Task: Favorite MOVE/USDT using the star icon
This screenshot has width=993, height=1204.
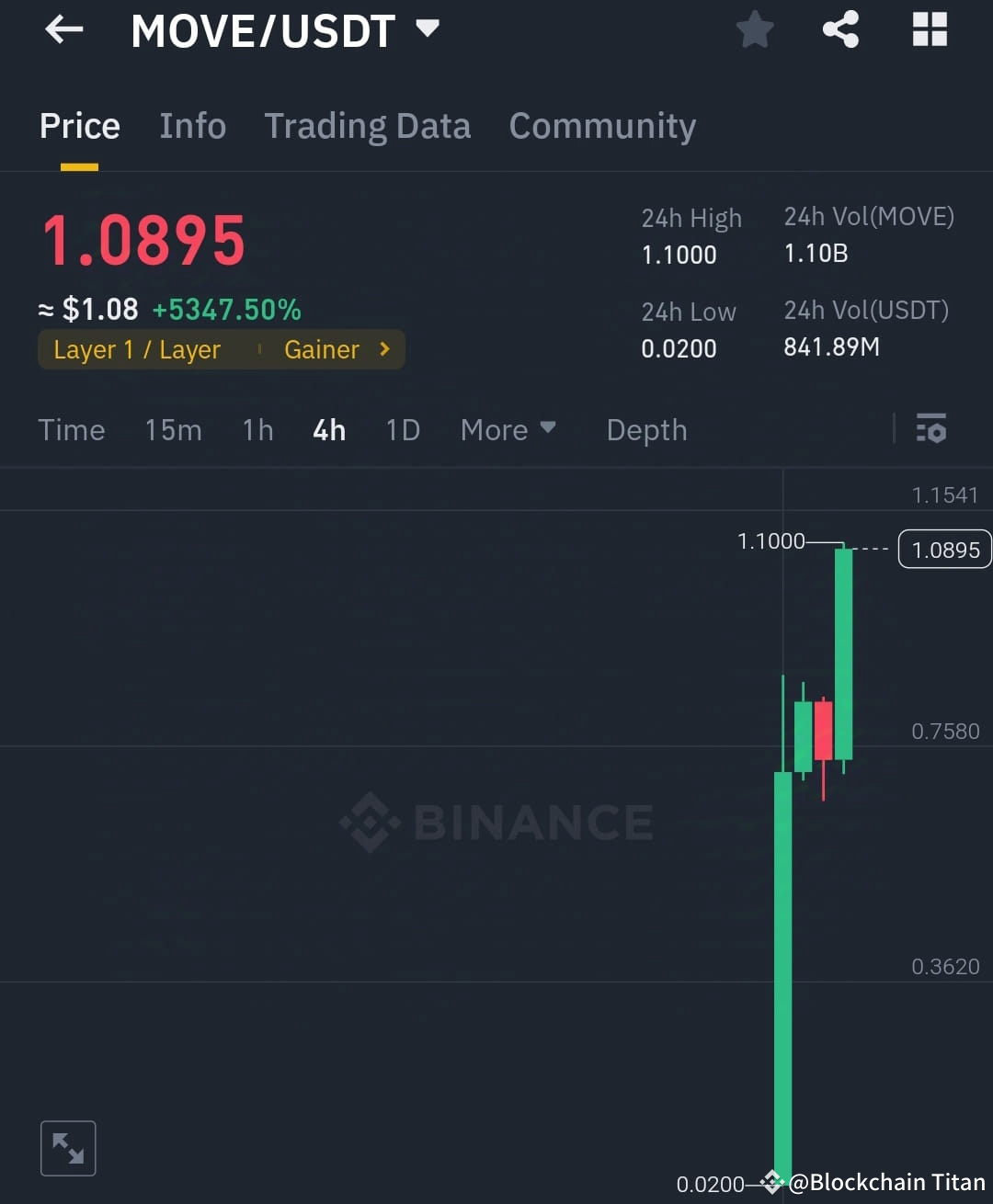Action: (x=754, y=28)
